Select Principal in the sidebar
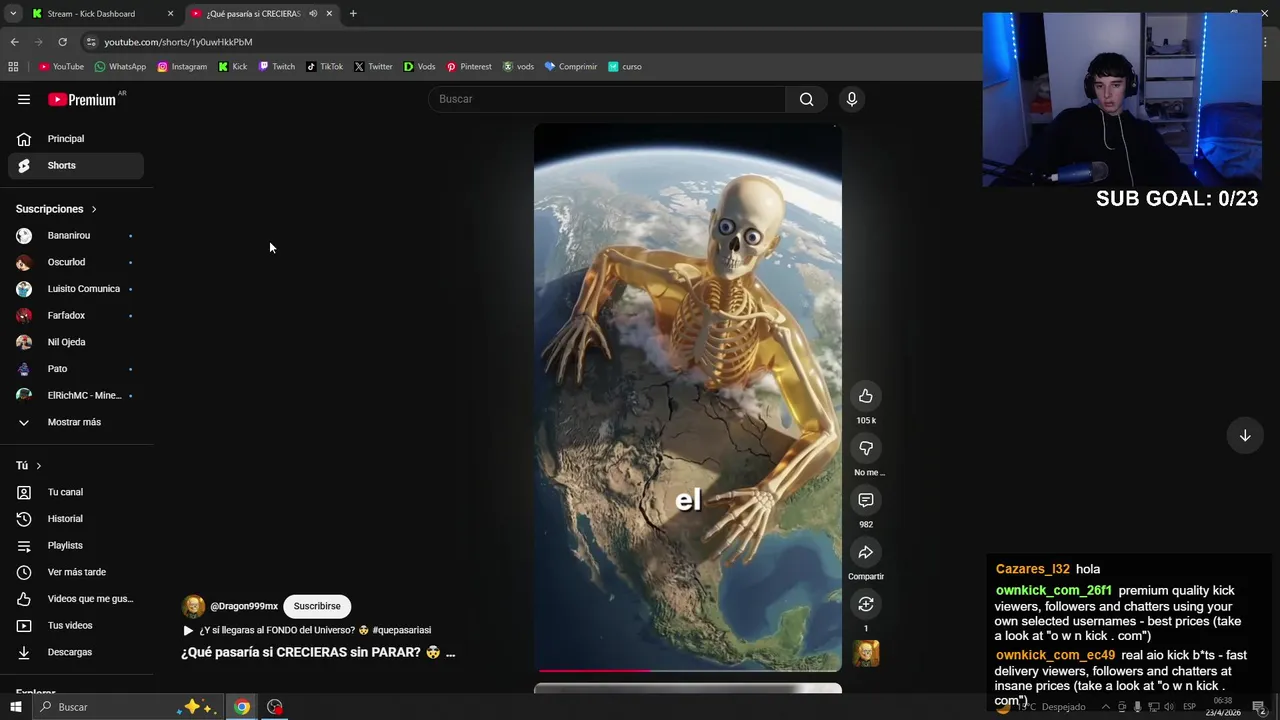1280x720 pixels. click(x=76, y=139)
